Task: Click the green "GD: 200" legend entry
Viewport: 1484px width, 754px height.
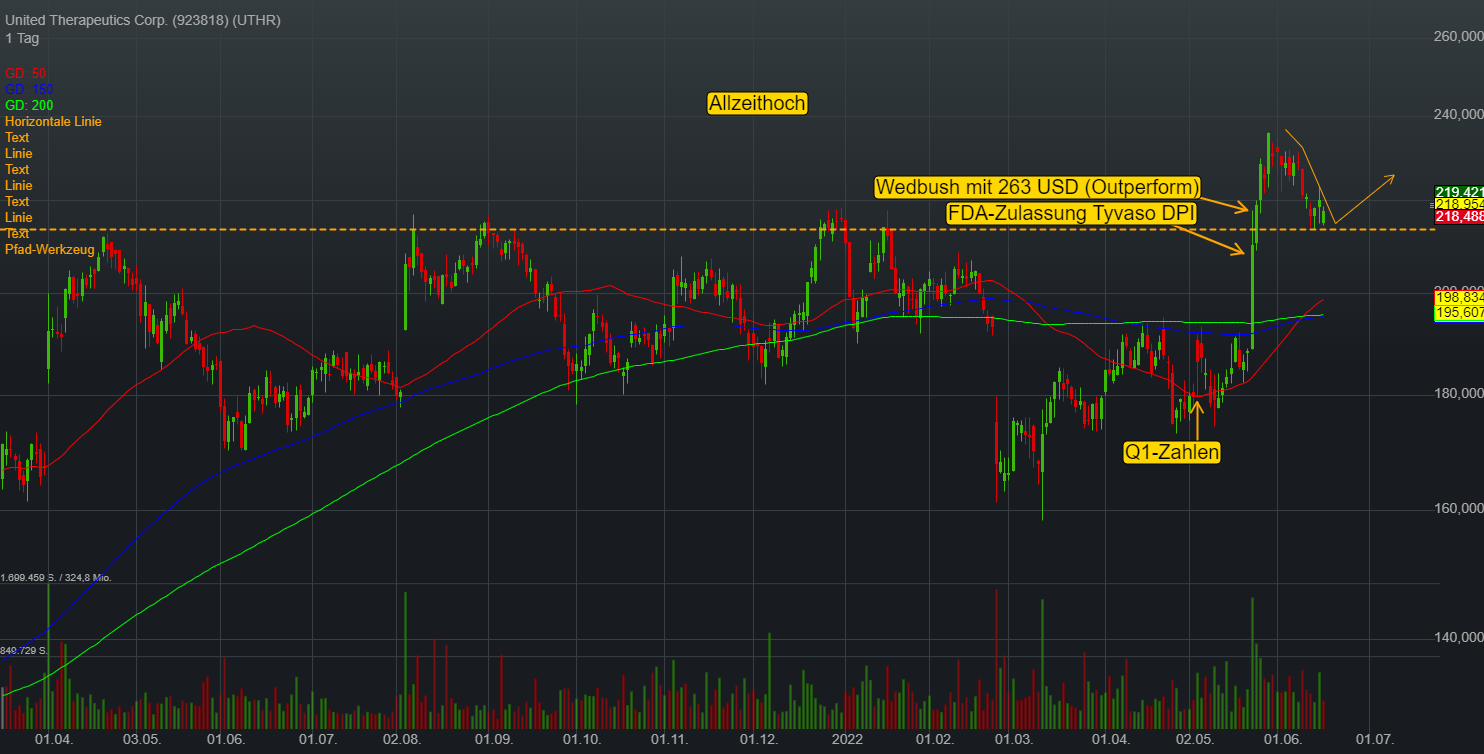Action: (x=29, y=105)
